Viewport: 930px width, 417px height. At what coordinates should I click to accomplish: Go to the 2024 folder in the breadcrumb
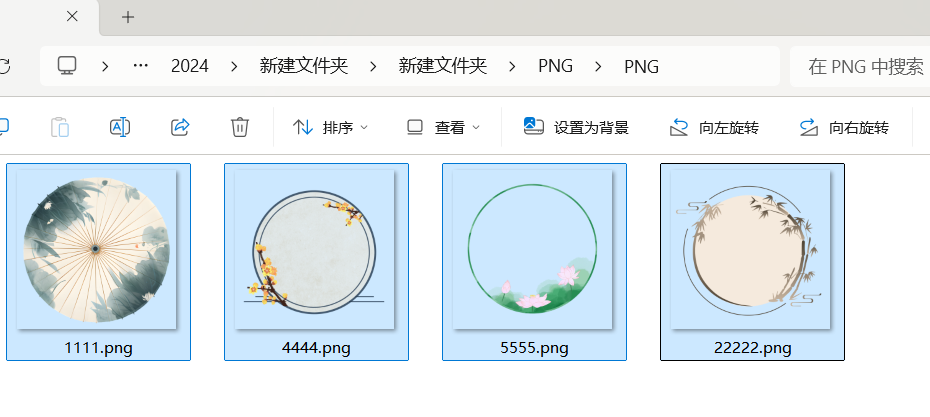click(x=190, y=66)
